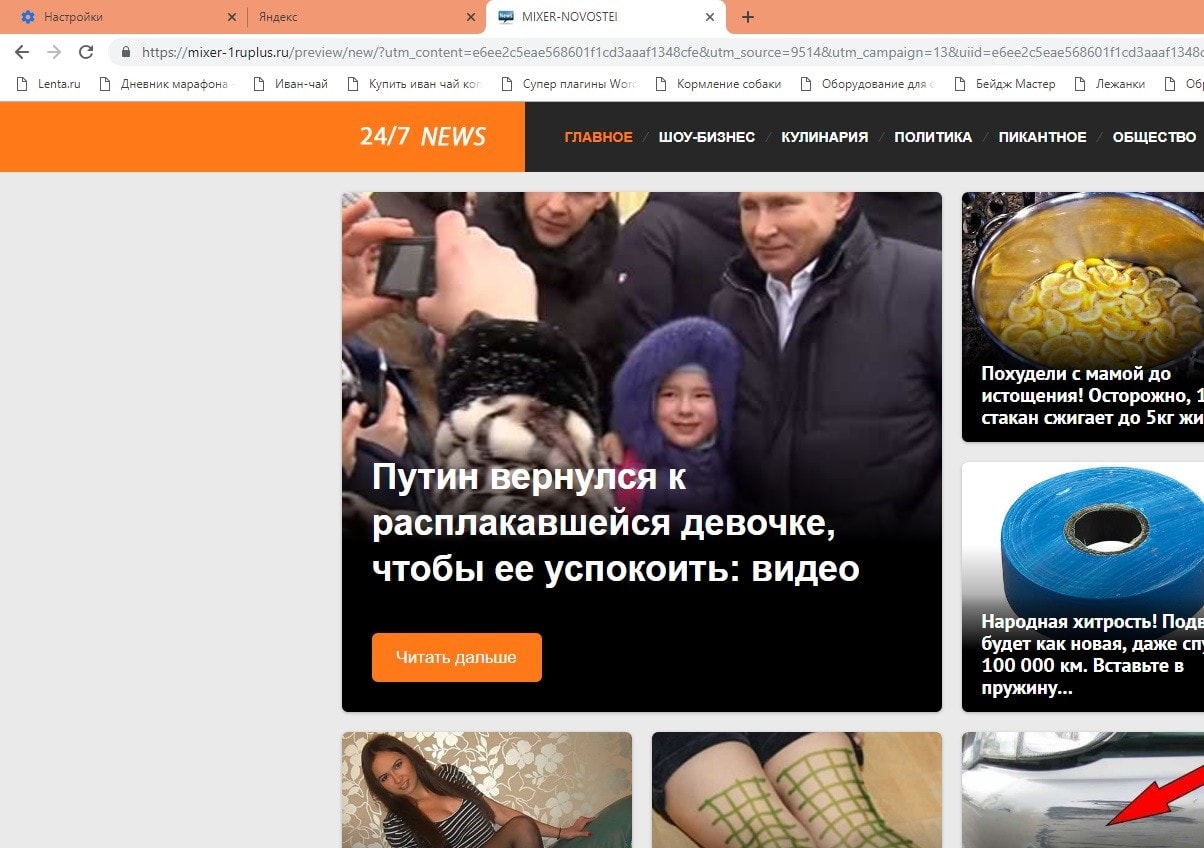
Task: Open the Lenta.ru bookmark
Action: [49, 84]
